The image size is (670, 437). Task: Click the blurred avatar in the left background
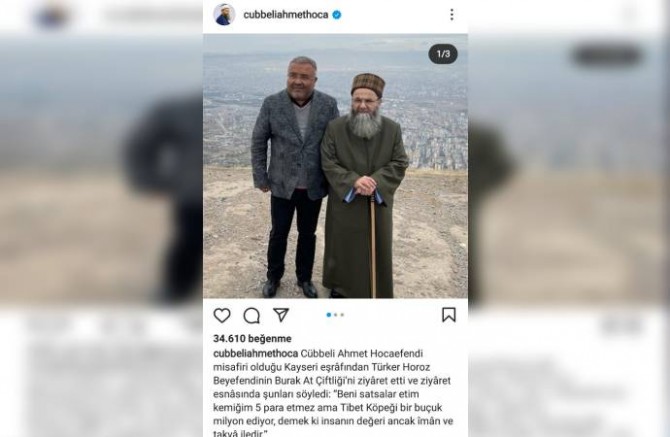click(x=51, y=16)
